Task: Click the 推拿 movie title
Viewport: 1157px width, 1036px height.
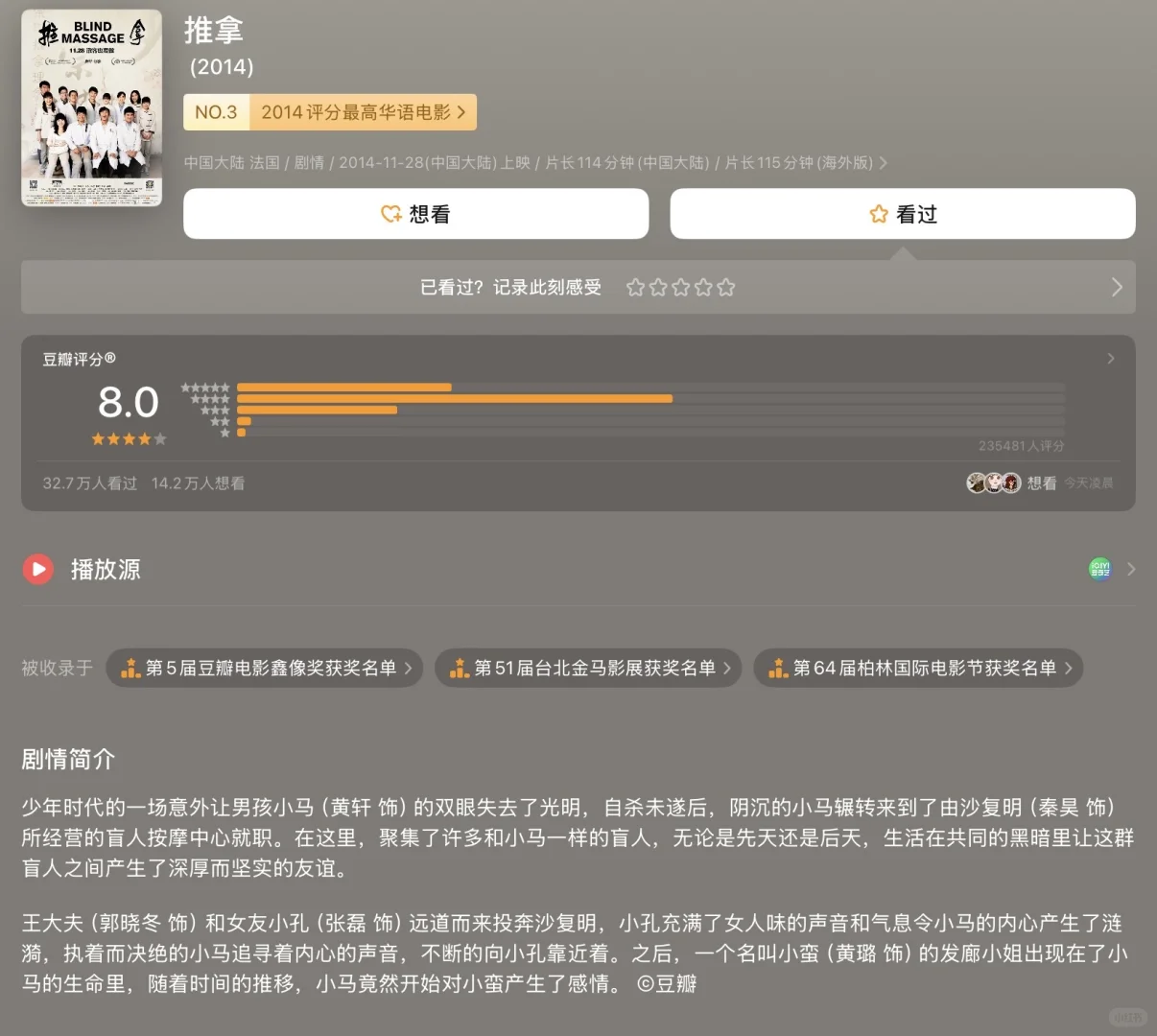Action: (x=214, y=30)
